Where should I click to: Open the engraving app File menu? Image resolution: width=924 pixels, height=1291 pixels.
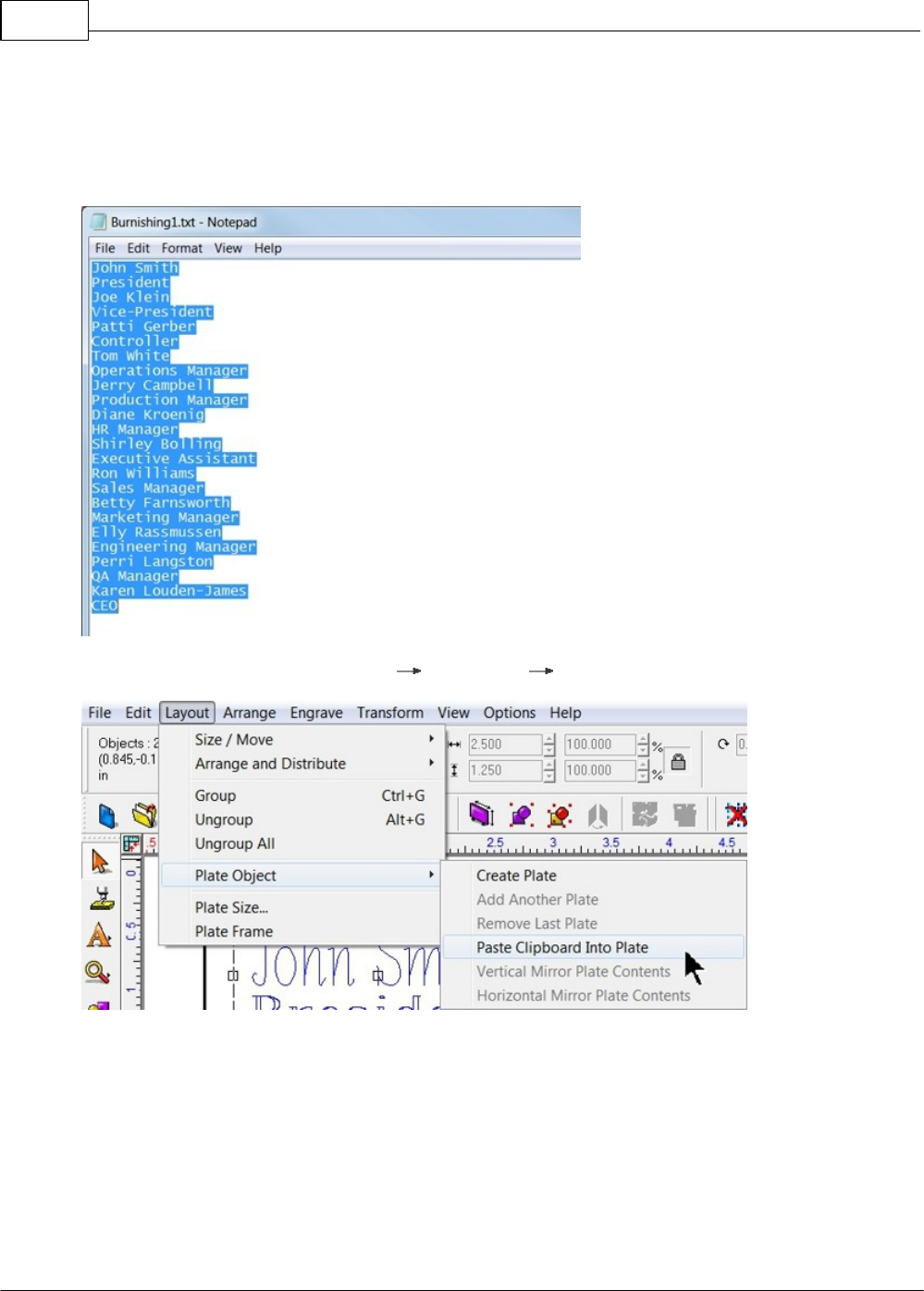click(100, 713)
